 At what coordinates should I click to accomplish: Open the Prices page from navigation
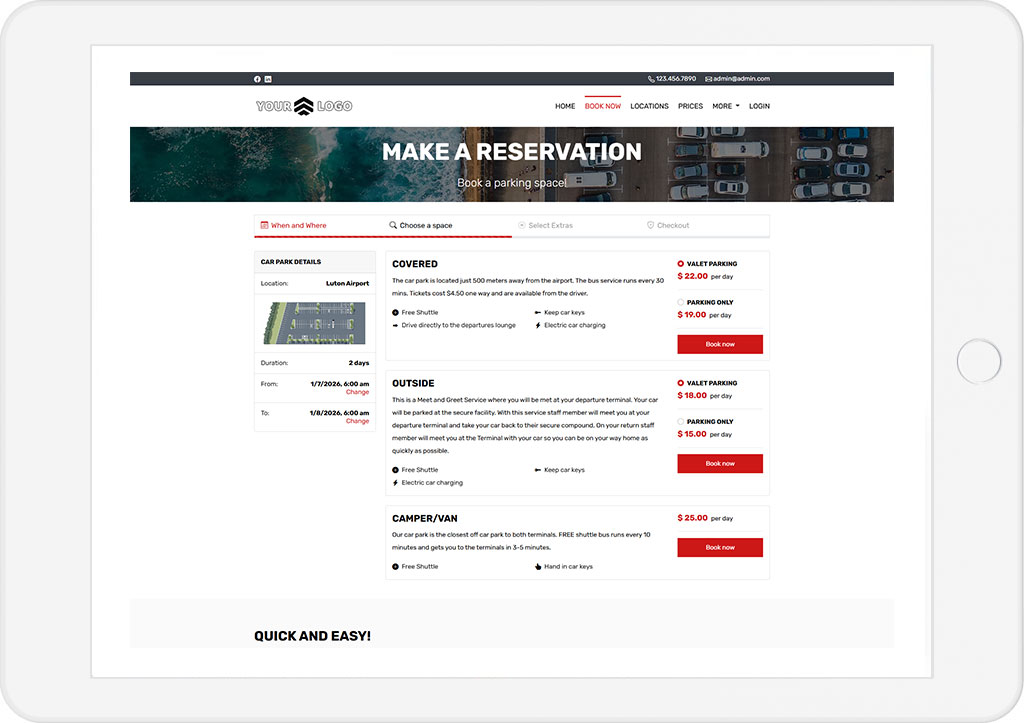click(690, 106)
